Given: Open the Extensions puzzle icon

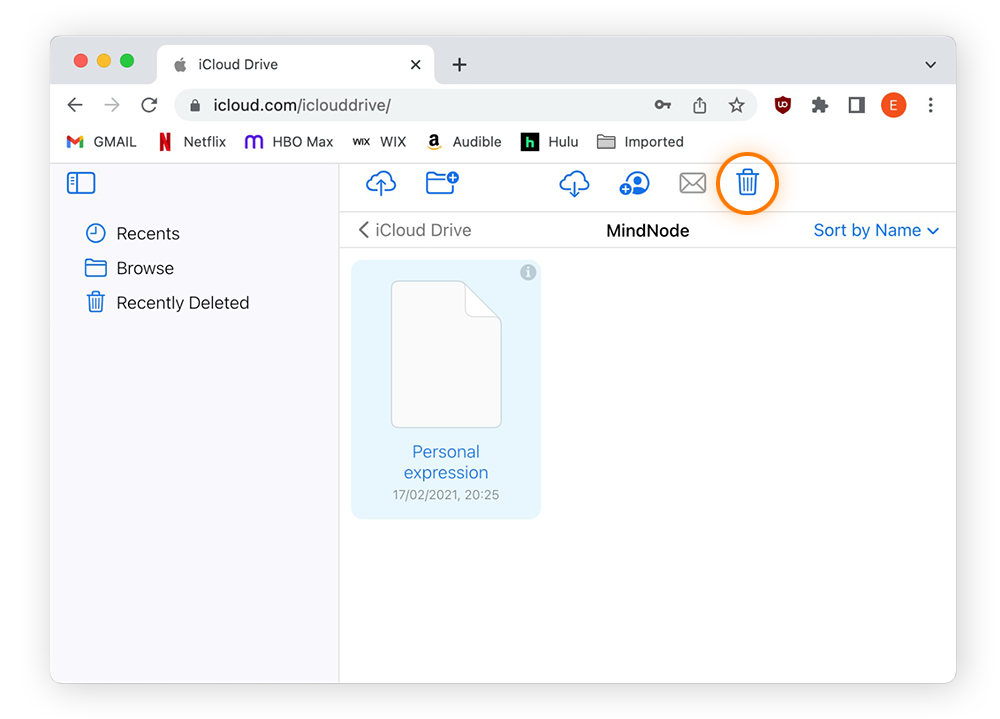Looking at the screenshot, I should (820, 105).
